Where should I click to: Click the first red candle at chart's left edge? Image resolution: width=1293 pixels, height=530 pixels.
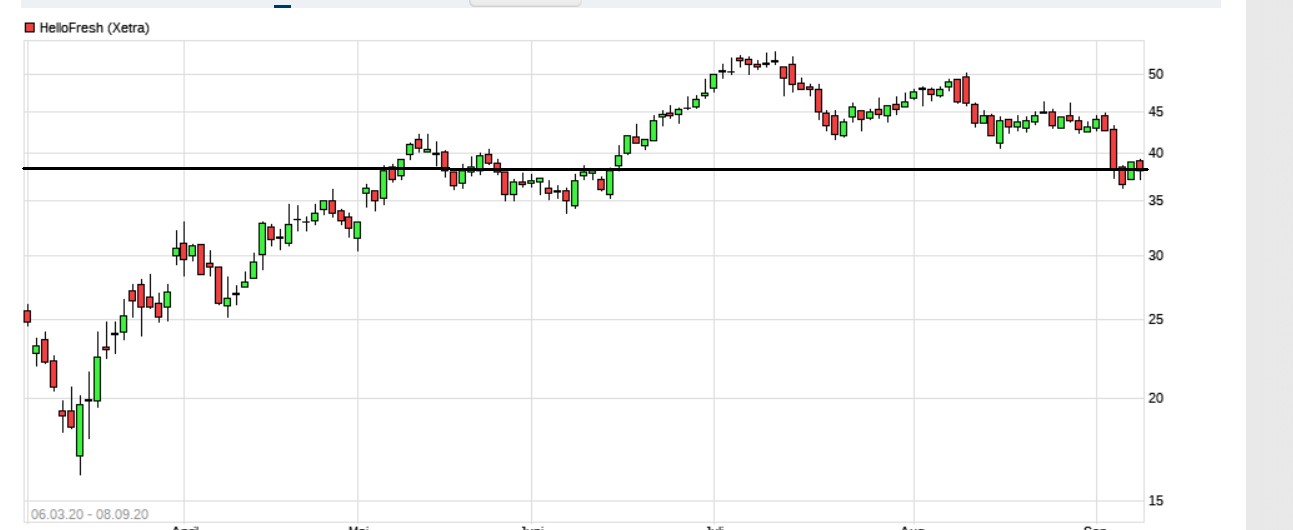[x=27, y=317]
